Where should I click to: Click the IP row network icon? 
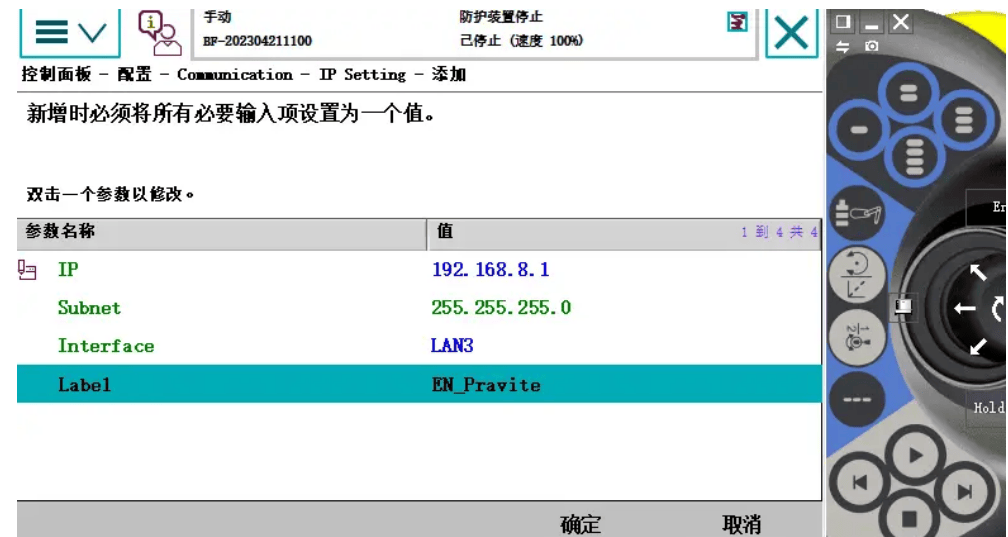click(x=27, y=270)
